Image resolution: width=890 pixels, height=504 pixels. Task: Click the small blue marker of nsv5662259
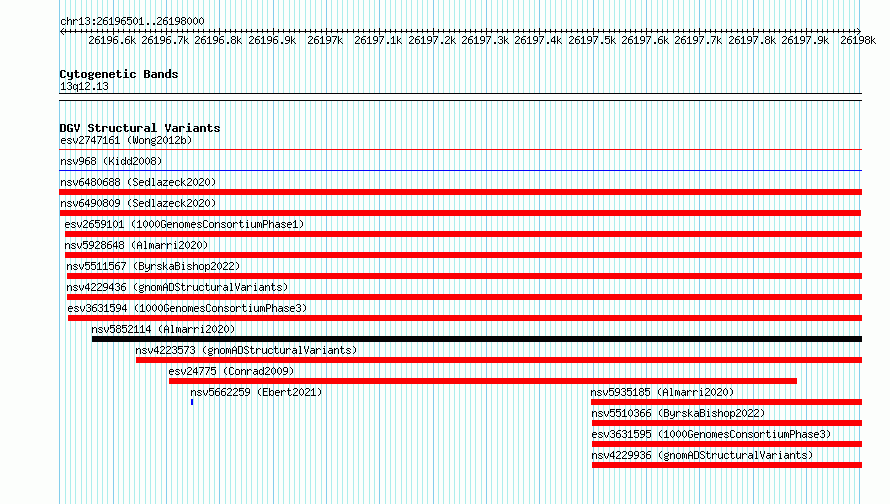click(192, 402)
